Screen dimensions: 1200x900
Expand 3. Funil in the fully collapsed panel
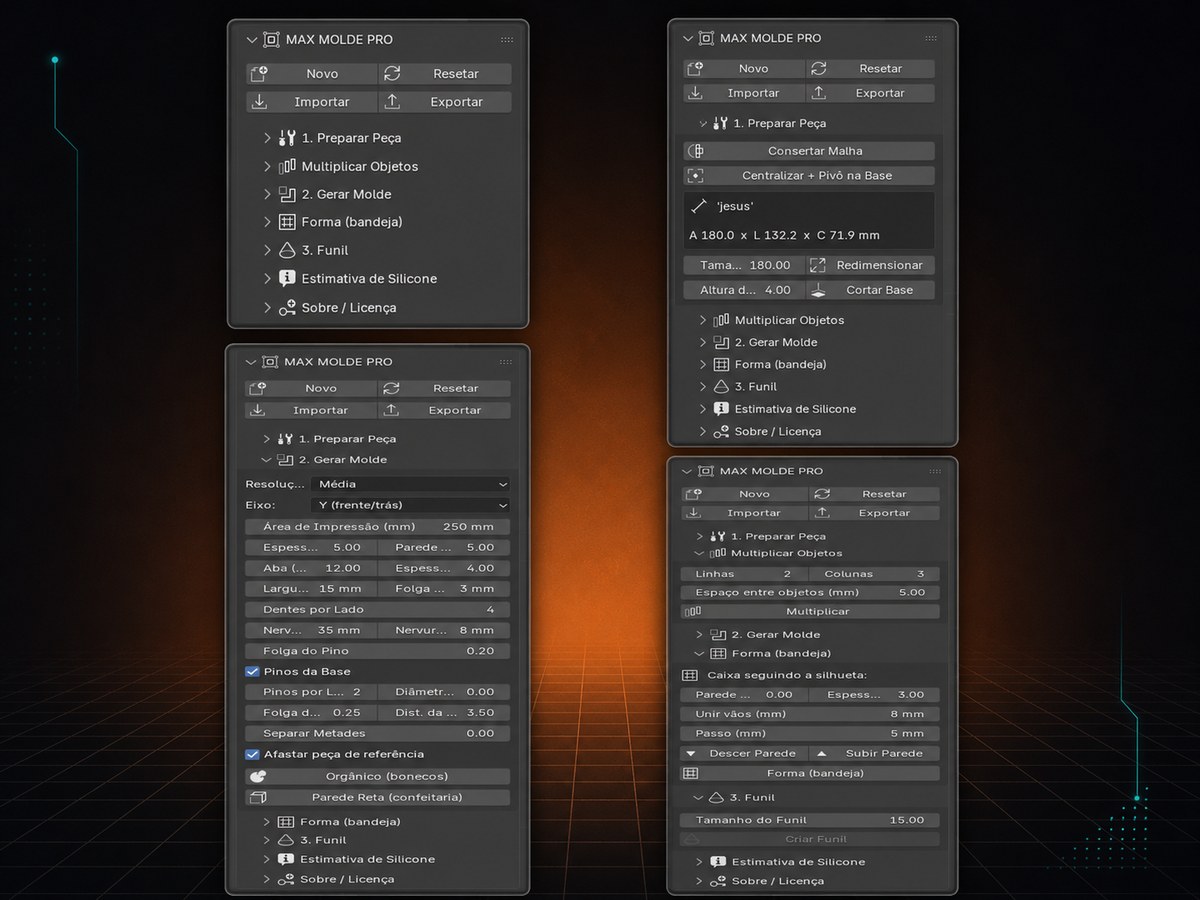(267, 250)
